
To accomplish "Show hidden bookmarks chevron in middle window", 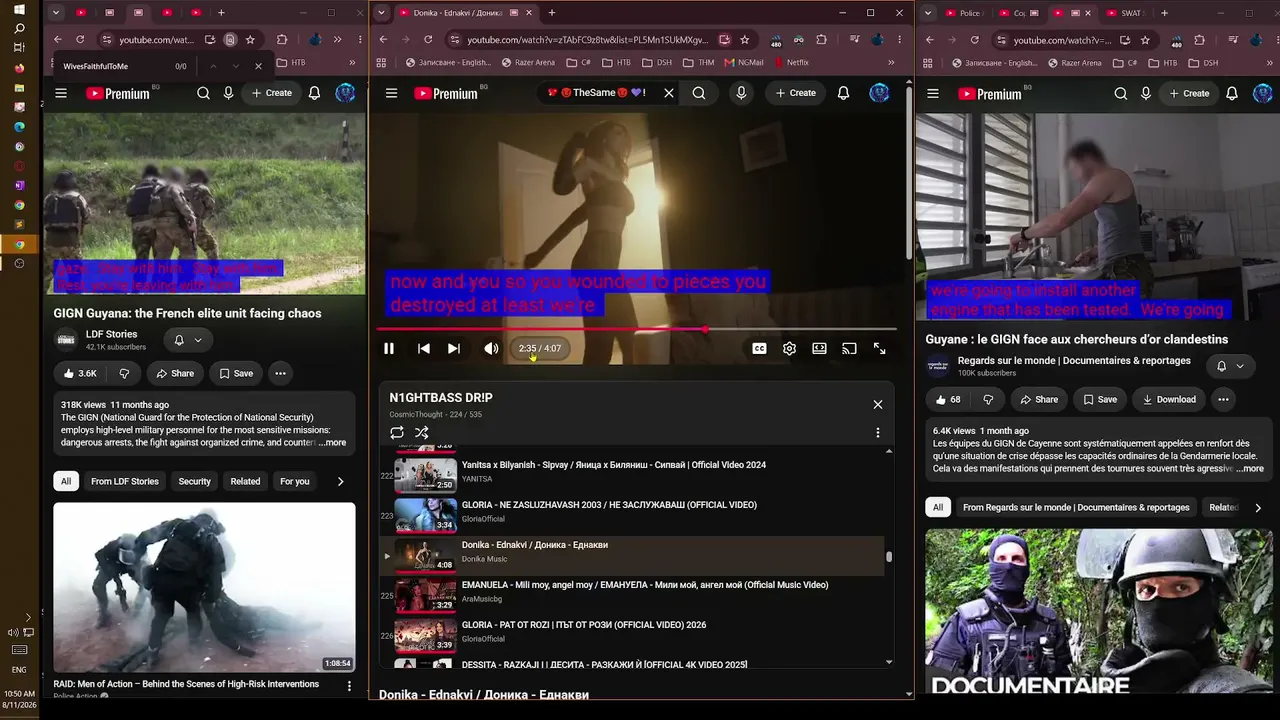I will (x=891, y=62).
